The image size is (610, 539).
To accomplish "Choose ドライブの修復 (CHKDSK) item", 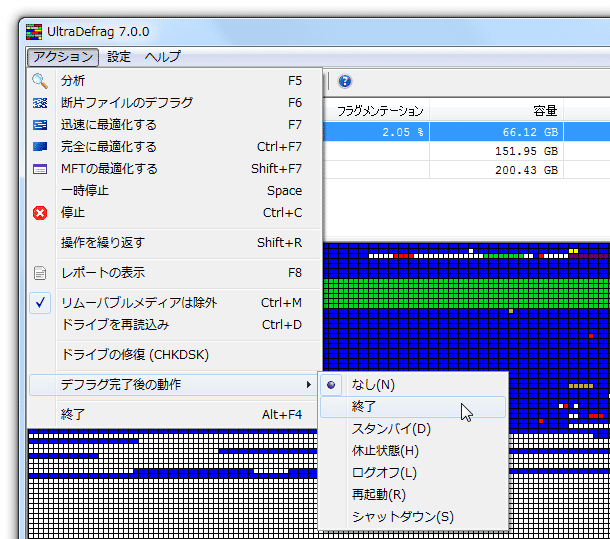I will [174, 355].
